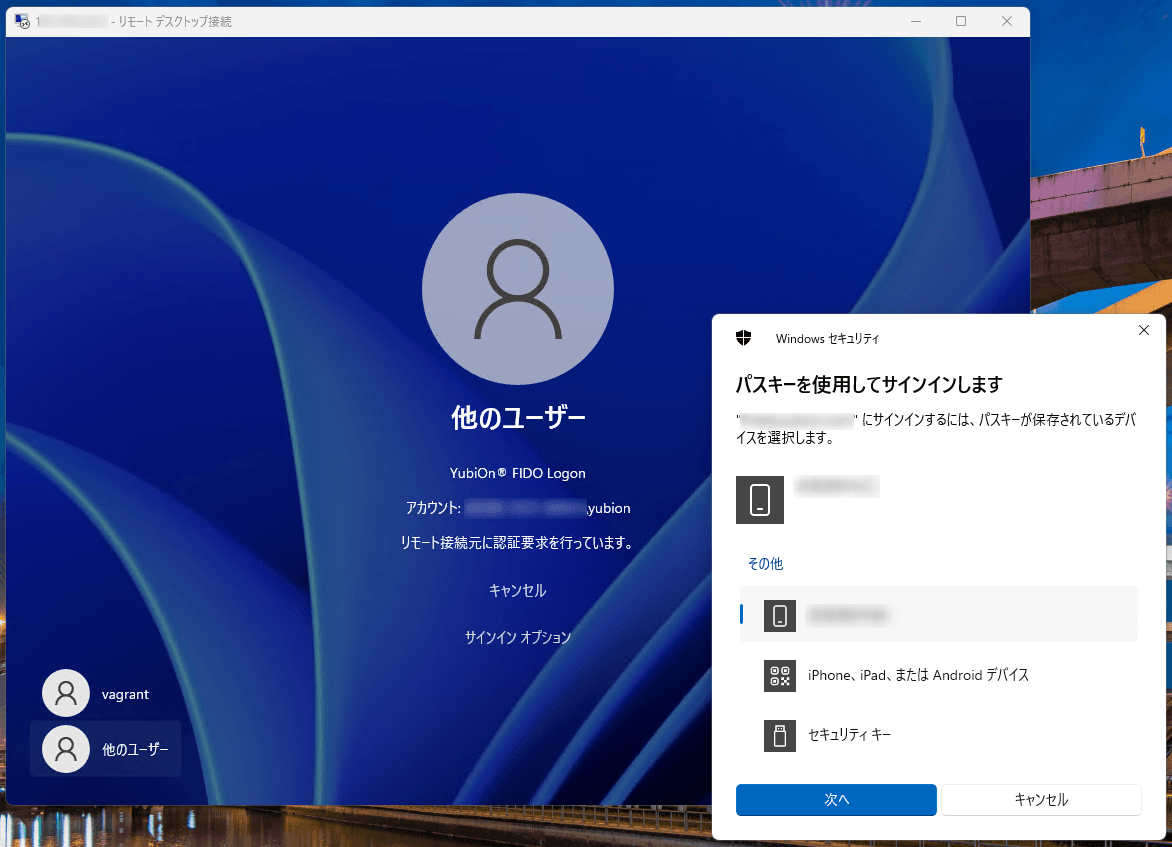Select the highlighted phone device under その他
This screenshot has height=847, width=1172.
(x=938, y=615)
